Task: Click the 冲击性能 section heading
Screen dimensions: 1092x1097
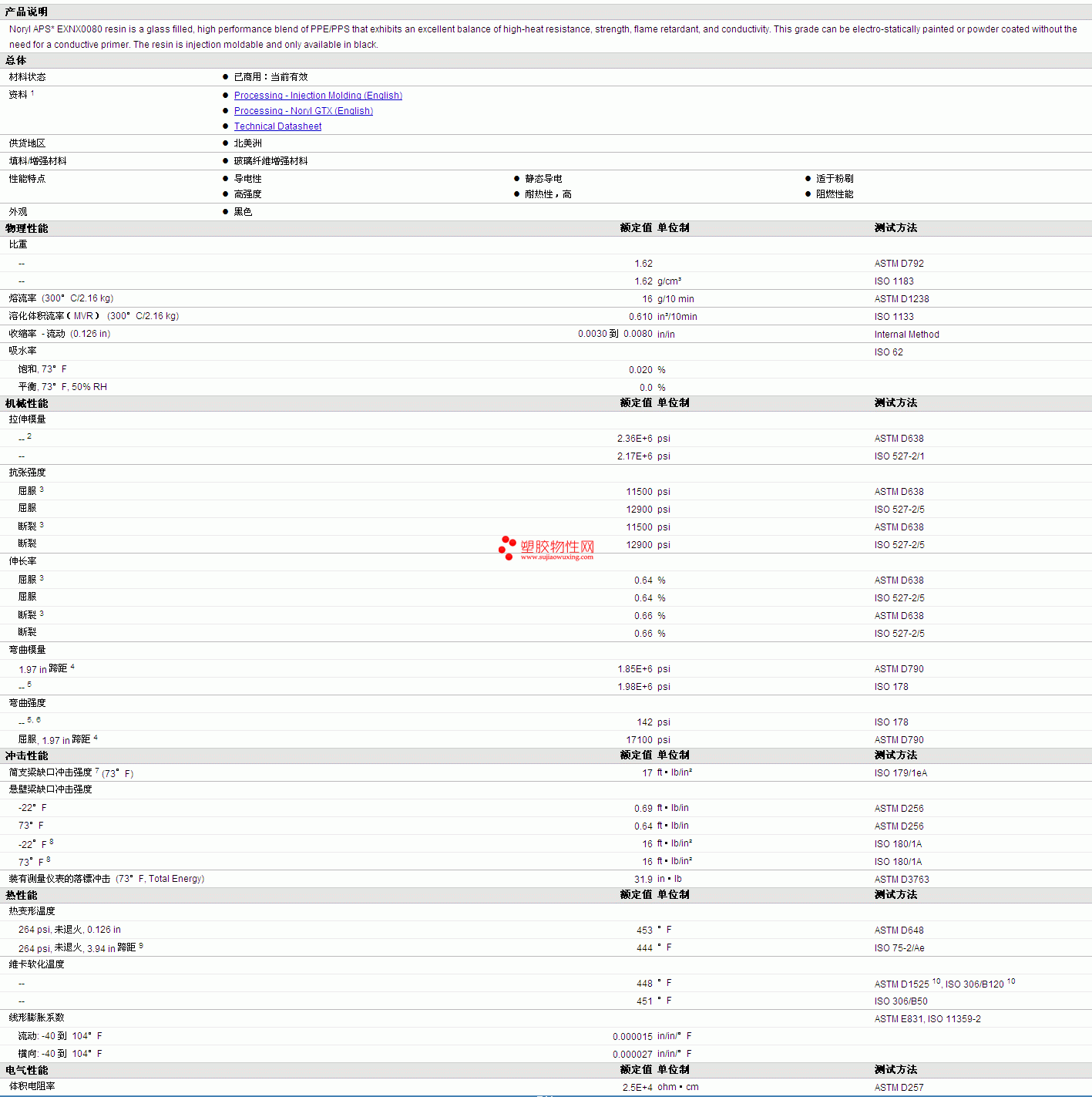Action: [26, 755]
